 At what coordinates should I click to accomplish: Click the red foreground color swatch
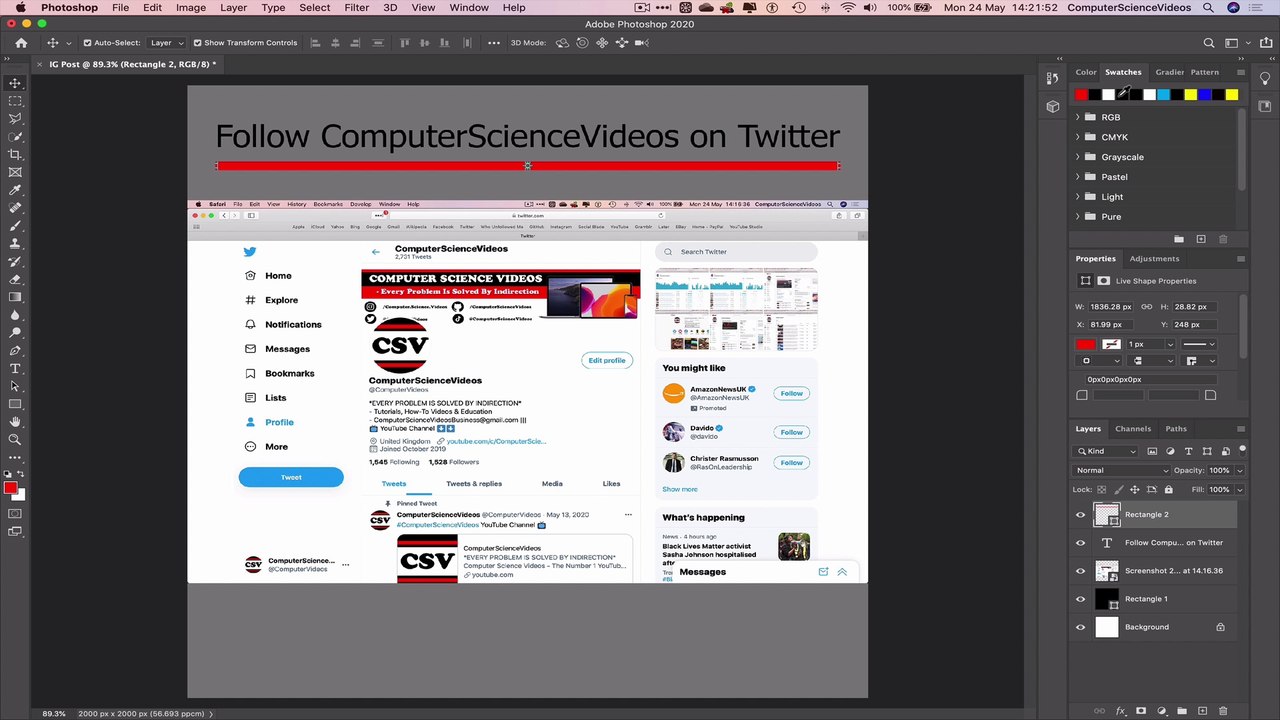click(10, 488)
